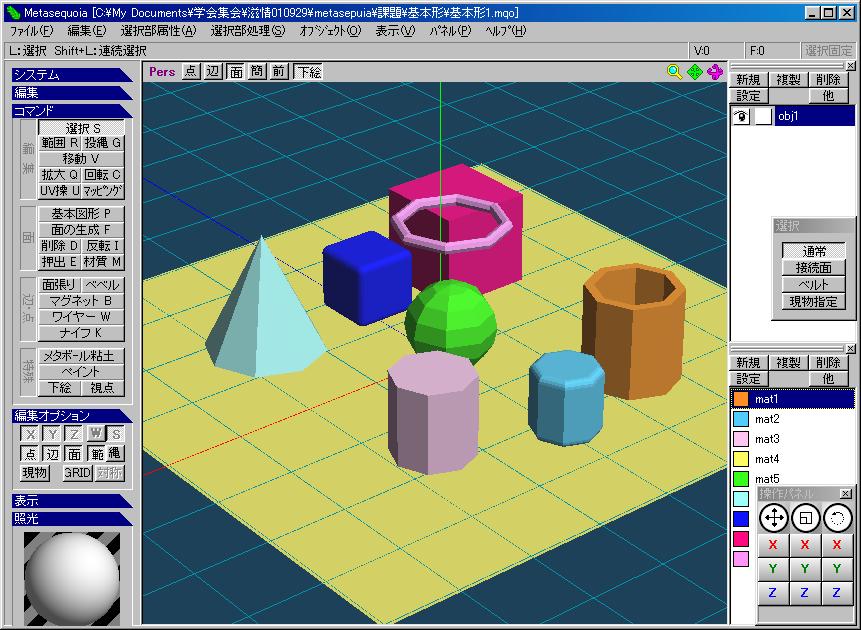Toggle 下絵 display in viewport header
This screenshot has height=630, width=861.
pos(308,71)
